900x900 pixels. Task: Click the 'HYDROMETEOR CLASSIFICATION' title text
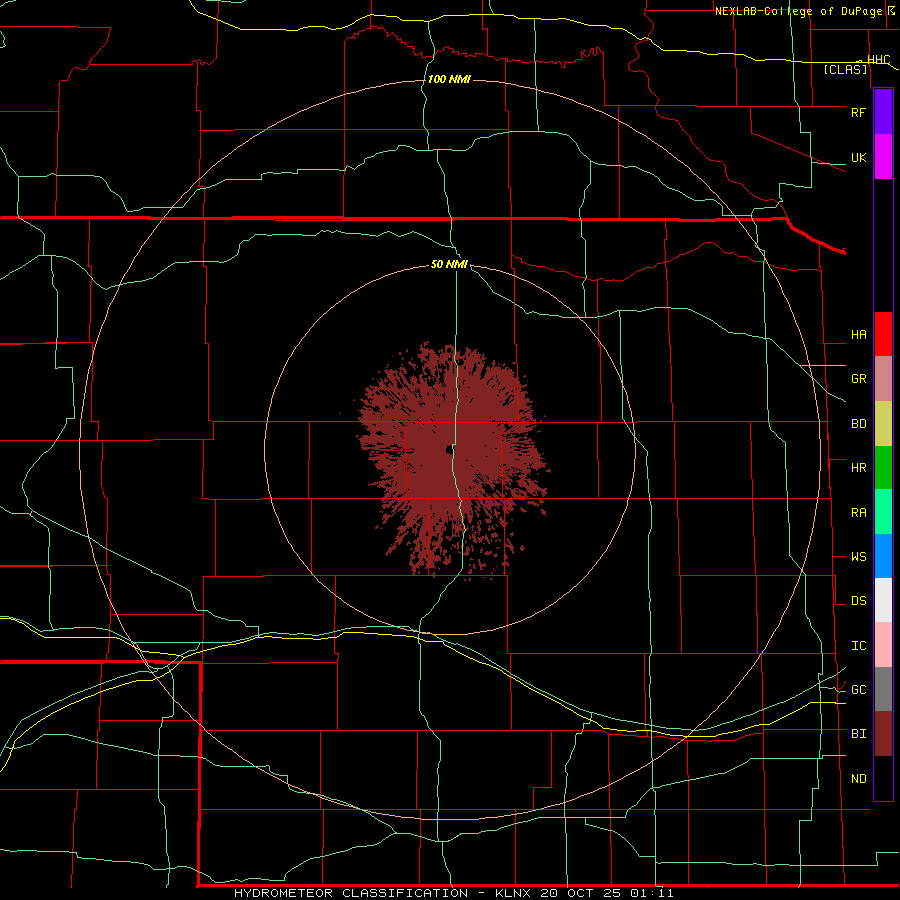tap(351, 893)
